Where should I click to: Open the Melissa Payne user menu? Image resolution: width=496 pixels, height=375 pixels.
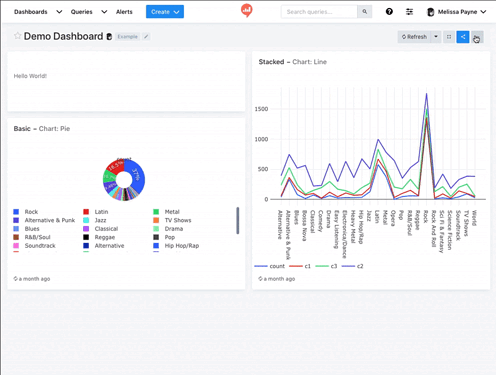click(456, 12)
